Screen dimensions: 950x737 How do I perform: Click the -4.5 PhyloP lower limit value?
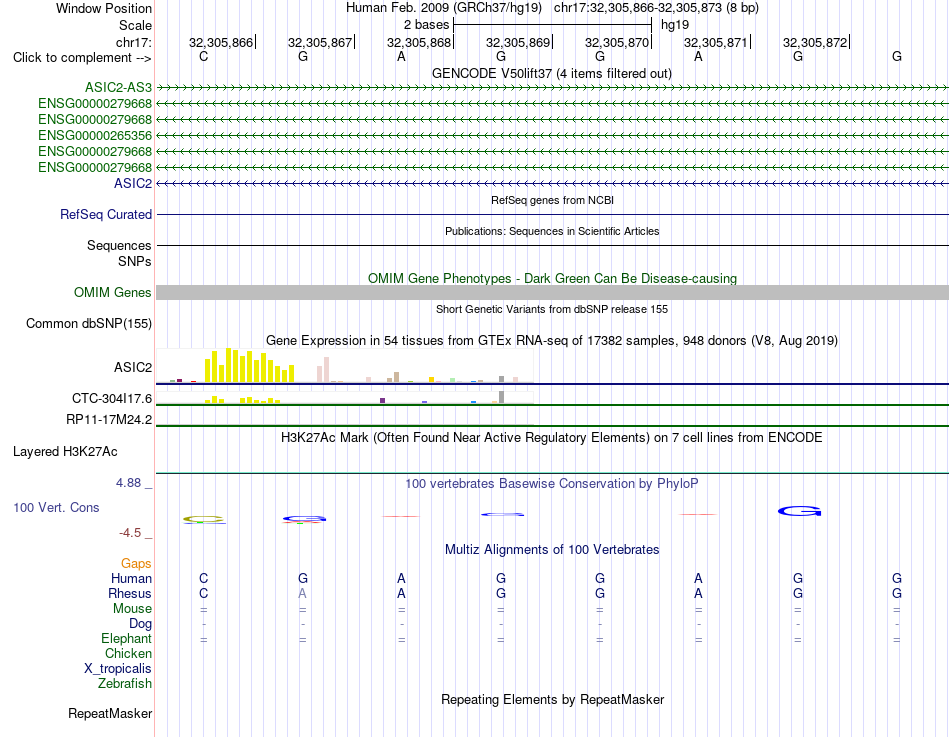pyautogui.click(x=130, y=533)
